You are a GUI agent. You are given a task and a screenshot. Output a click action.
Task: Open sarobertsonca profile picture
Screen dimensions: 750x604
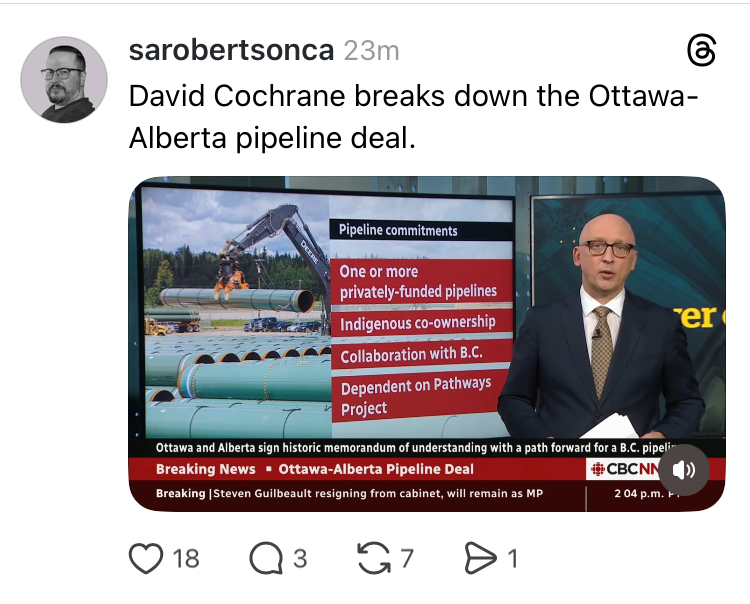(64, 79)
